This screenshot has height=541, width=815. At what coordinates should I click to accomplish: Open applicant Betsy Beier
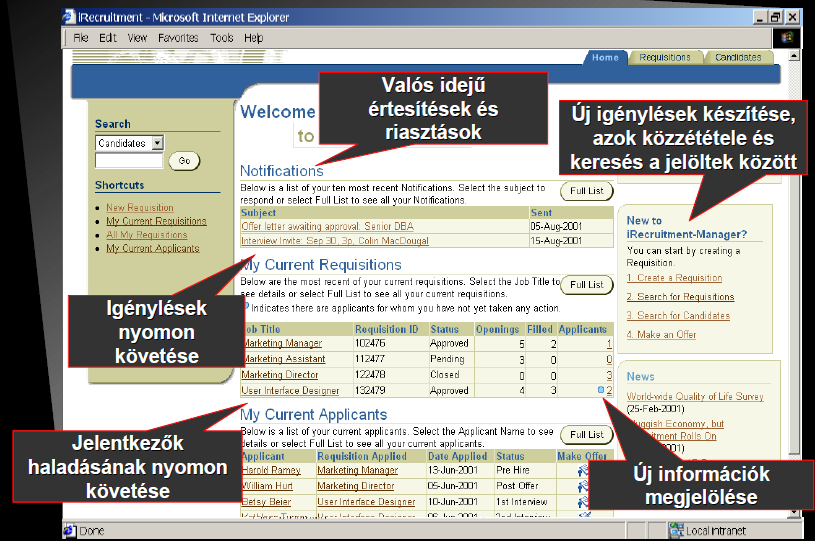[266, 502]
